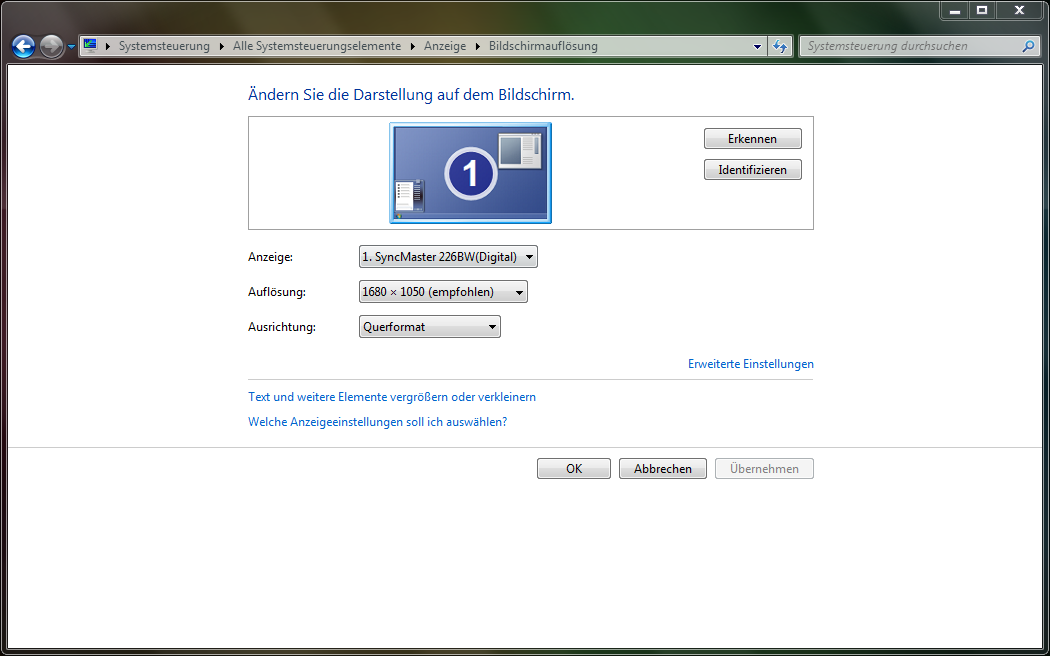Screen dimensions: 1050x656
Task: Click the disabled Übernehmen button
Action: pyautogui.click(x=764, y=469)
